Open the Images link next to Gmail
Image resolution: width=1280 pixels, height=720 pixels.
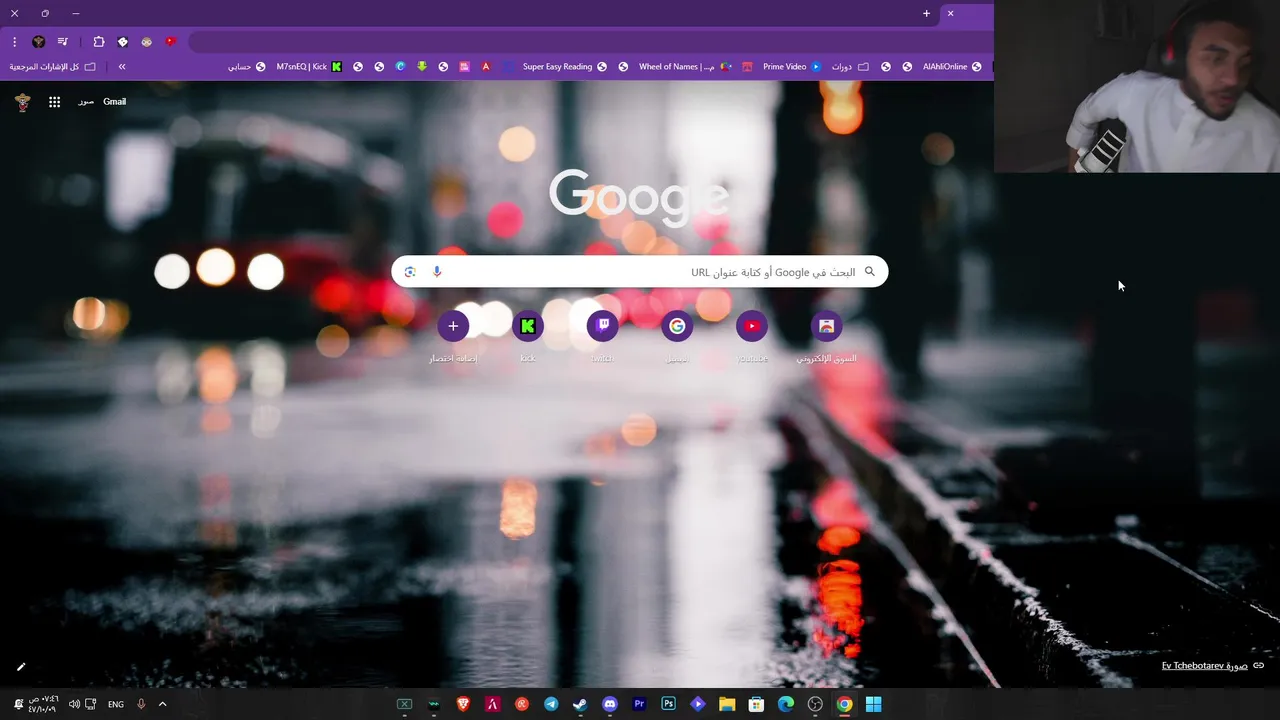click(x=86, y=102)
